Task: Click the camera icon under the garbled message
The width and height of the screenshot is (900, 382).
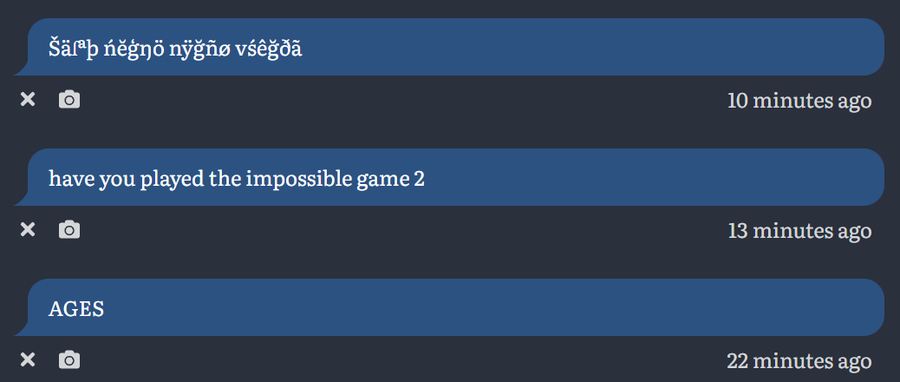Action: point(69,100)
